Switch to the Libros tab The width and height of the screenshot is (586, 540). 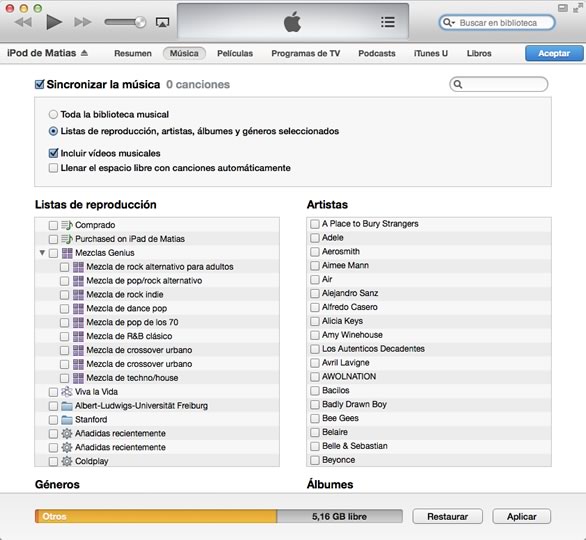tap(479, 53)
